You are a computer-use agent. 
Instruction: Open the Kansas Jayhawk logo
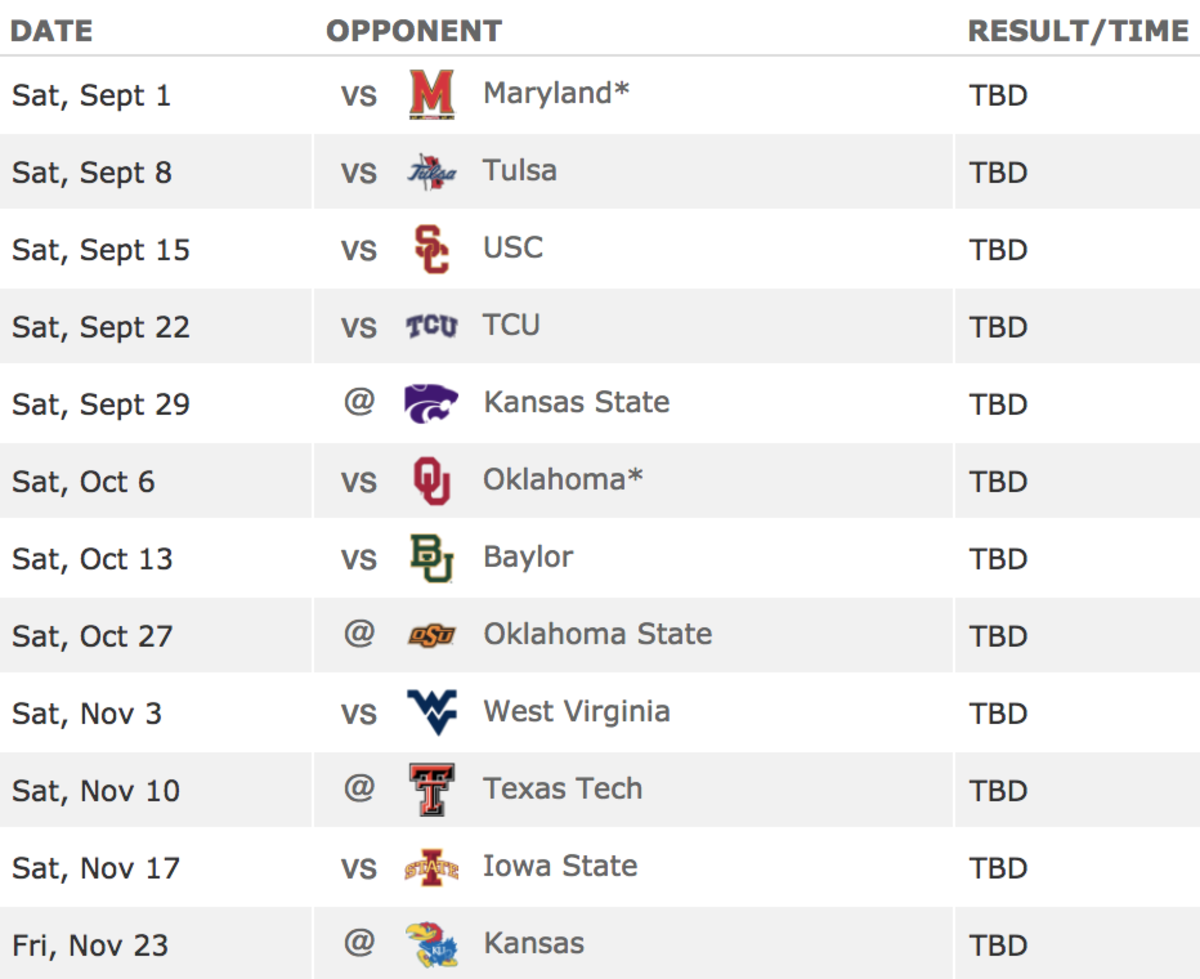432,944
